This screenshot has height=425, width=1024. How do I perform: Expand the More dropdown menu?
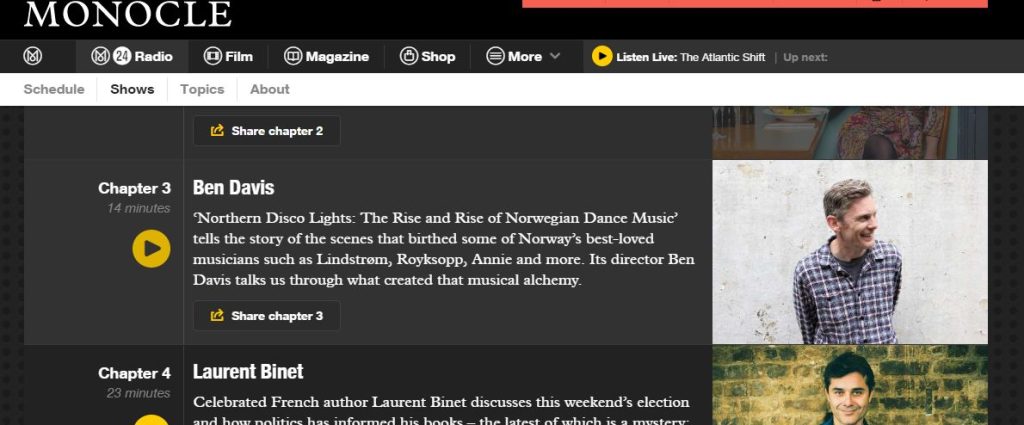point(524,56)
